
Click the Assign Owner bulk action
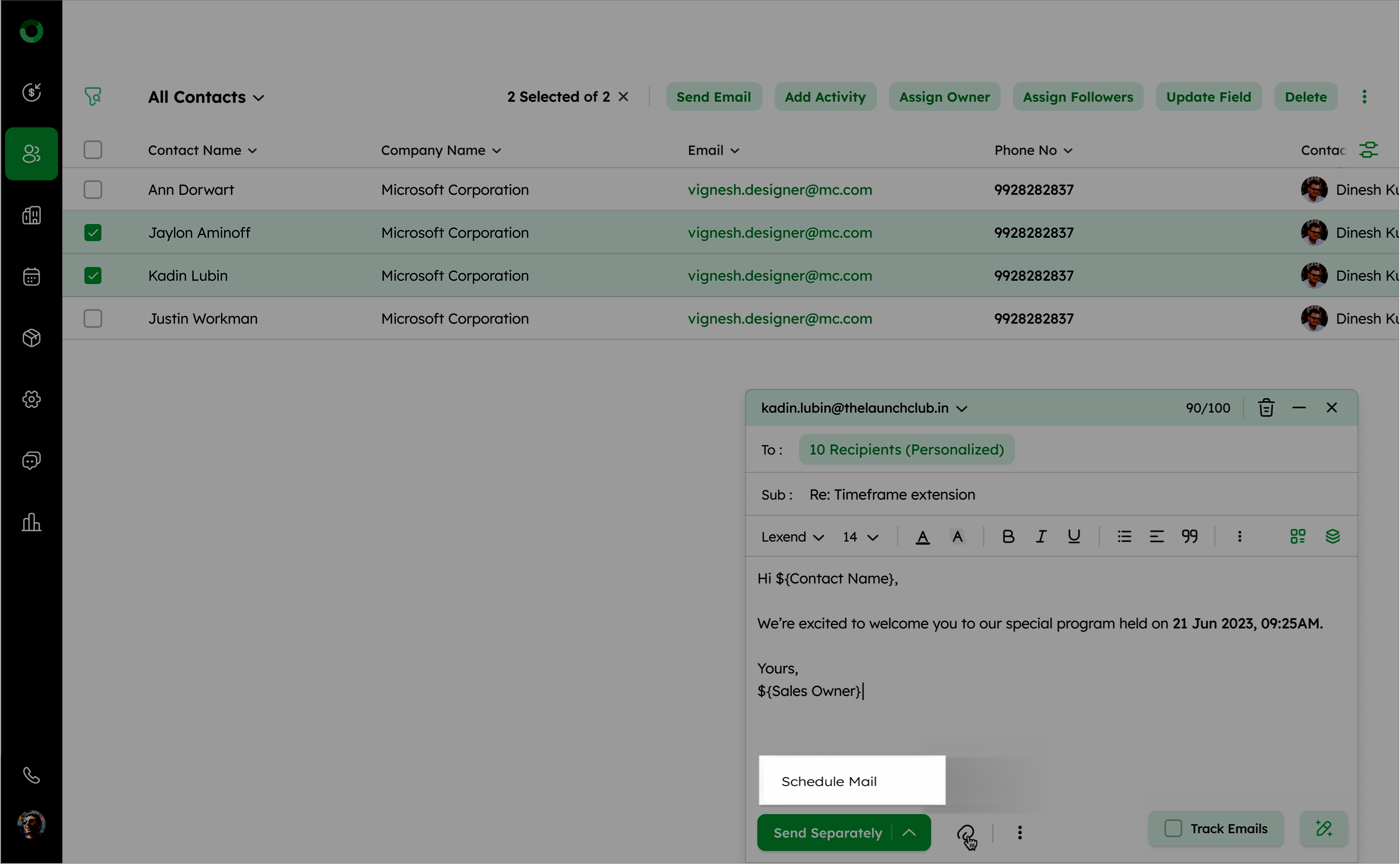click(x=944, y=97)
